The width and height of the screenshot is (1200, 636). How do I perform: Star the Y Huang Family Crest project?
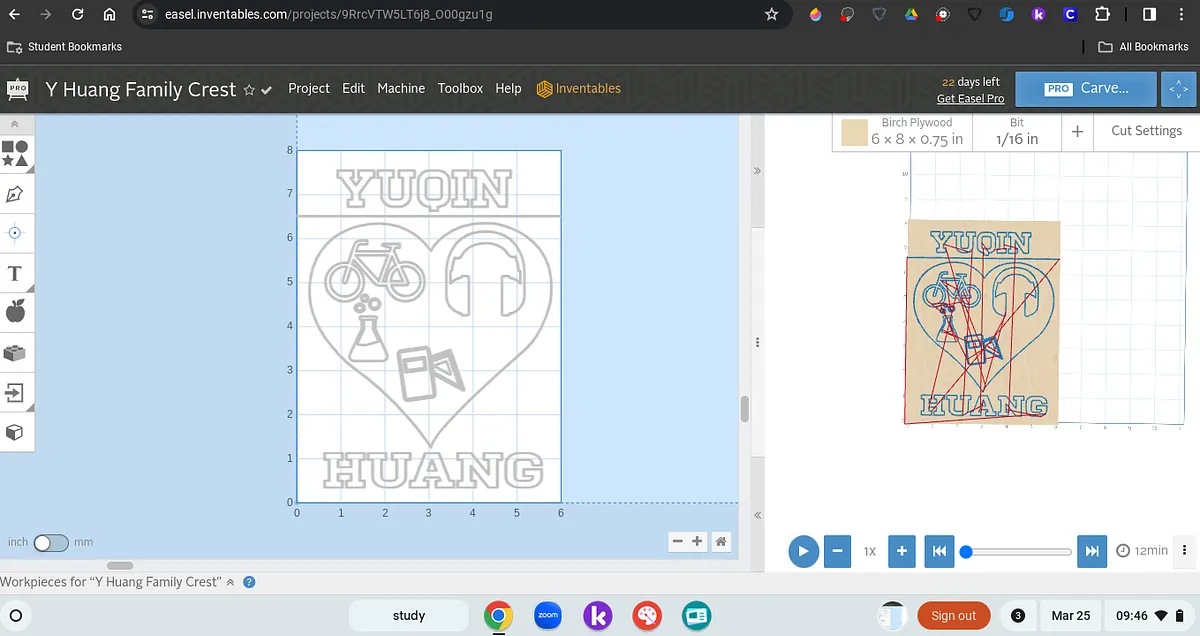249,90
